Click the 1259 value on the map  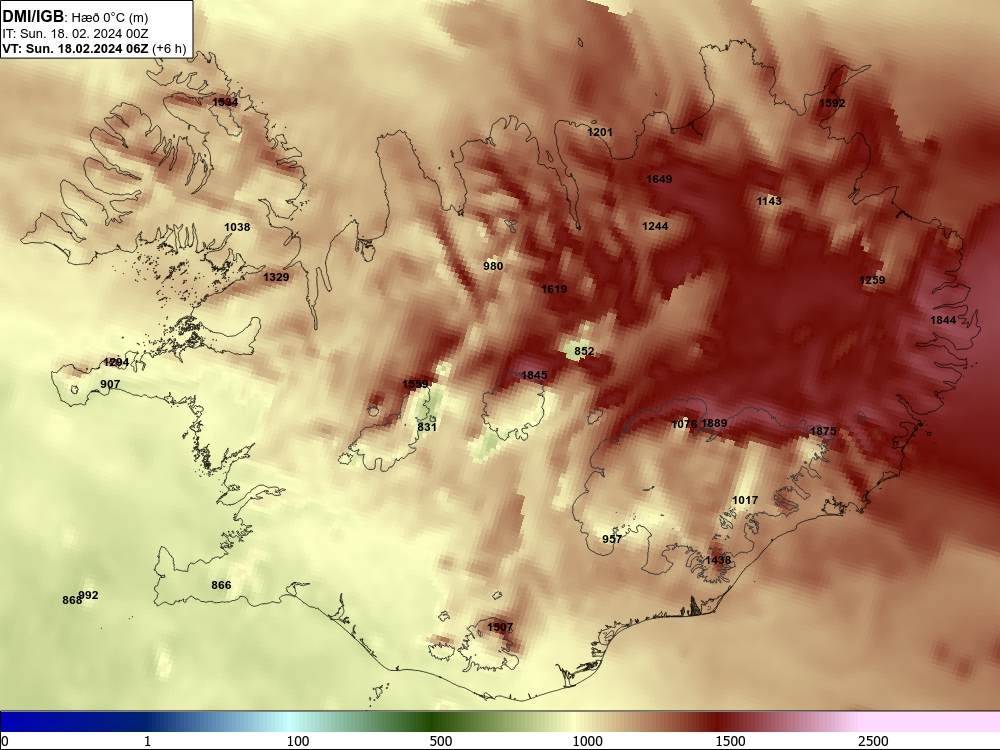[872, 280]
